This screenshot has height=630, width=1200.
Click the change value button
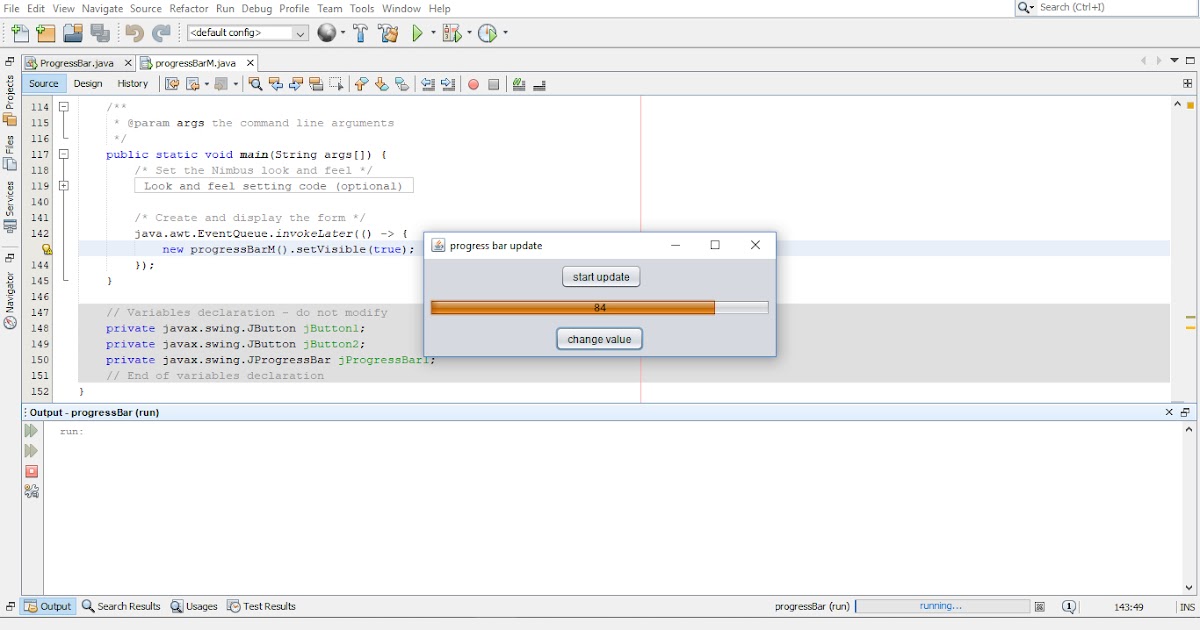tap(599, 338)
